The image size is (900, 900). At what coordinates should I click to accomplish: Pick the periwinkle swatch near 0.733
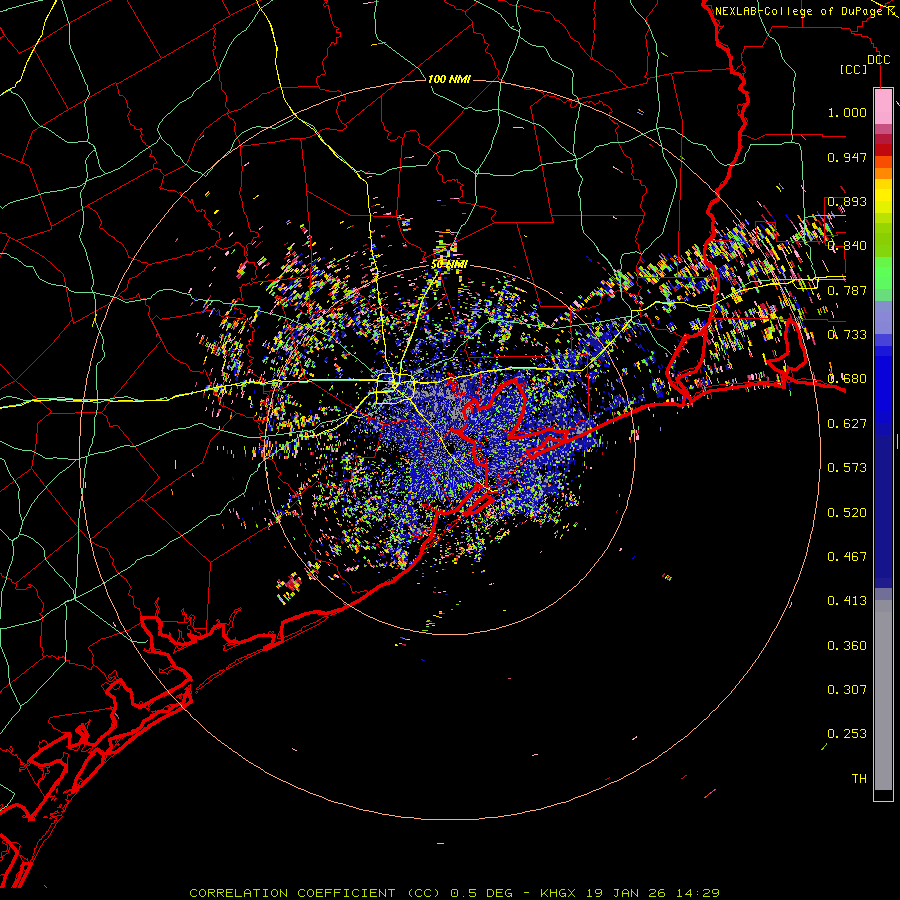coord(883,317)
